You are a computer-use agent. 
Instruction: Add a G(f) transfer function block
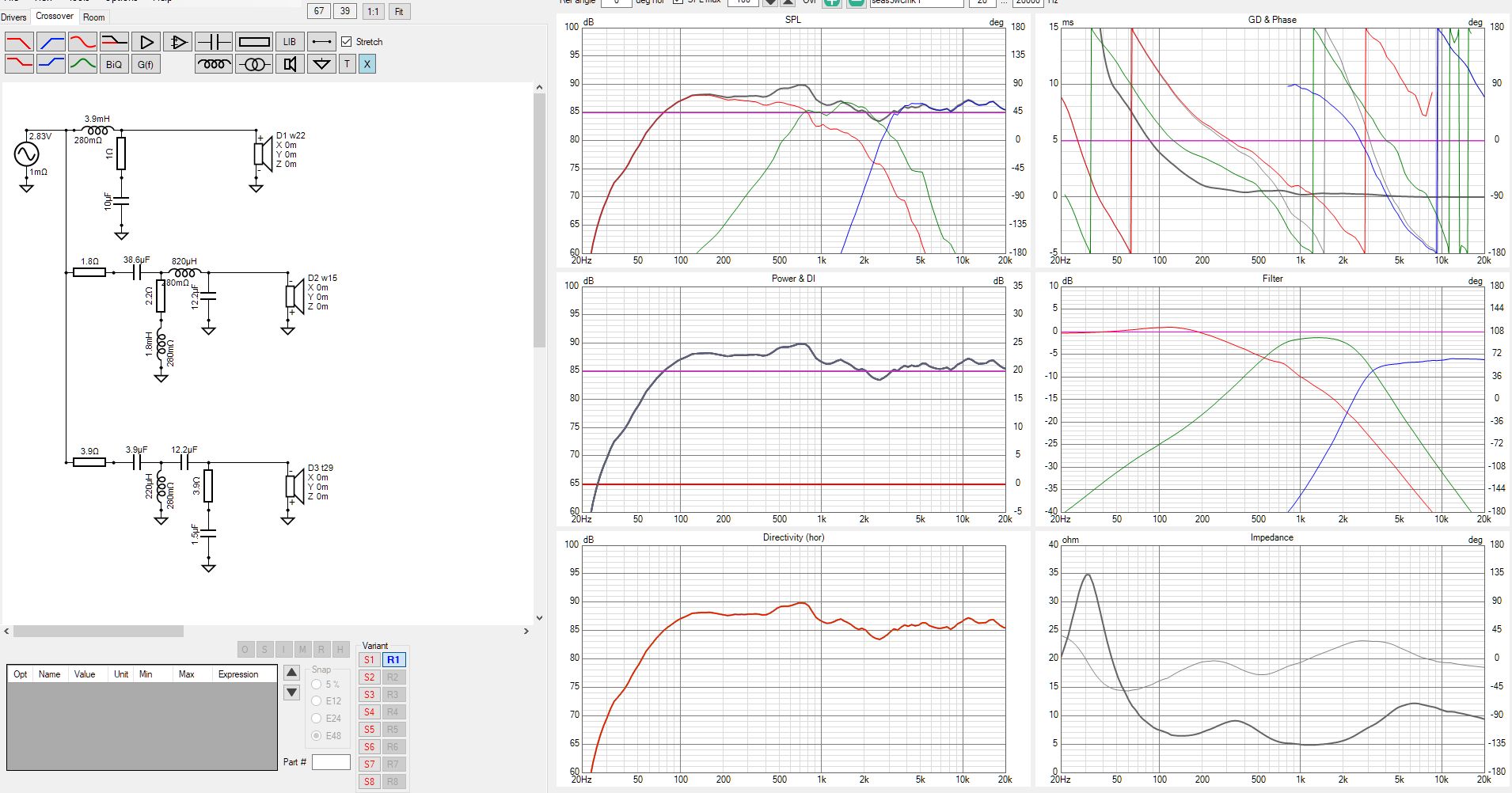coord(146,64)
